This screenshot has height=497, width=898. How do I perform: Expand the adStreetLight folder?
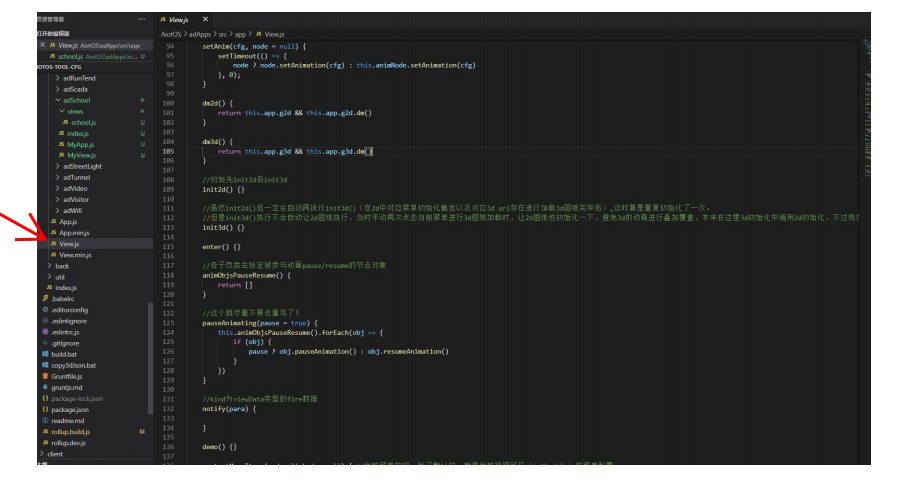pos(82,166)
